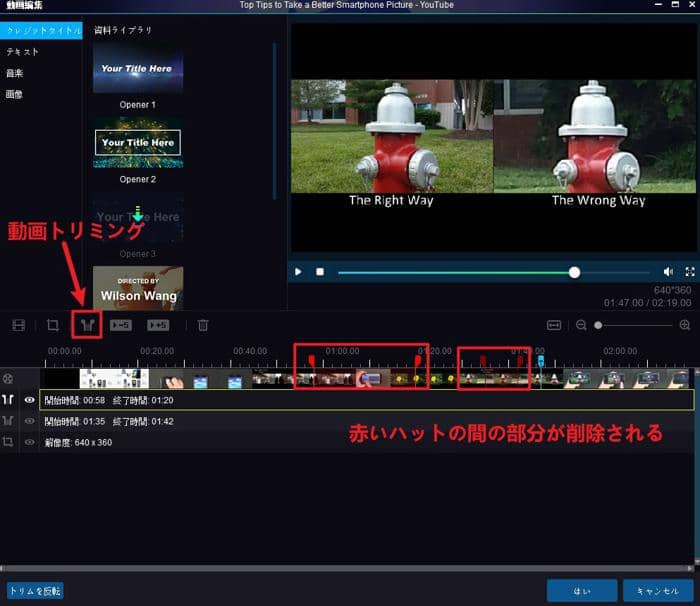
Task: Select the credit title tab in sidebar
Action: pyautogui.click(x=41, y=30)
